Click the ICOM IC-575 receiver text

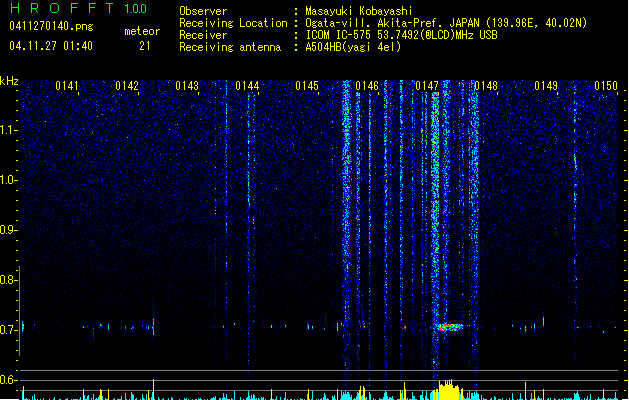(x=401, y=35)
